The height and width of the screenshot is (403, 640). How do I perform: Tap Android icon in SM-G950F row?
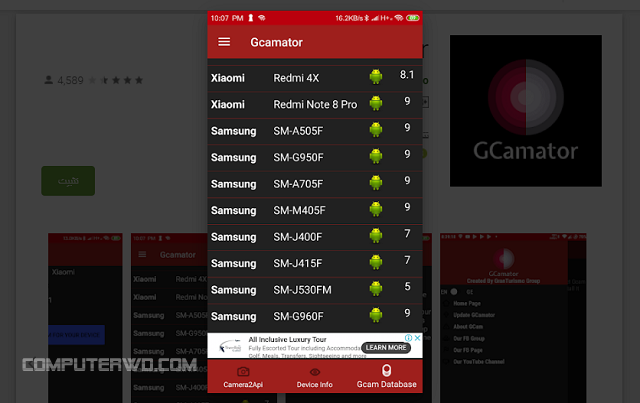click(376, 156)
